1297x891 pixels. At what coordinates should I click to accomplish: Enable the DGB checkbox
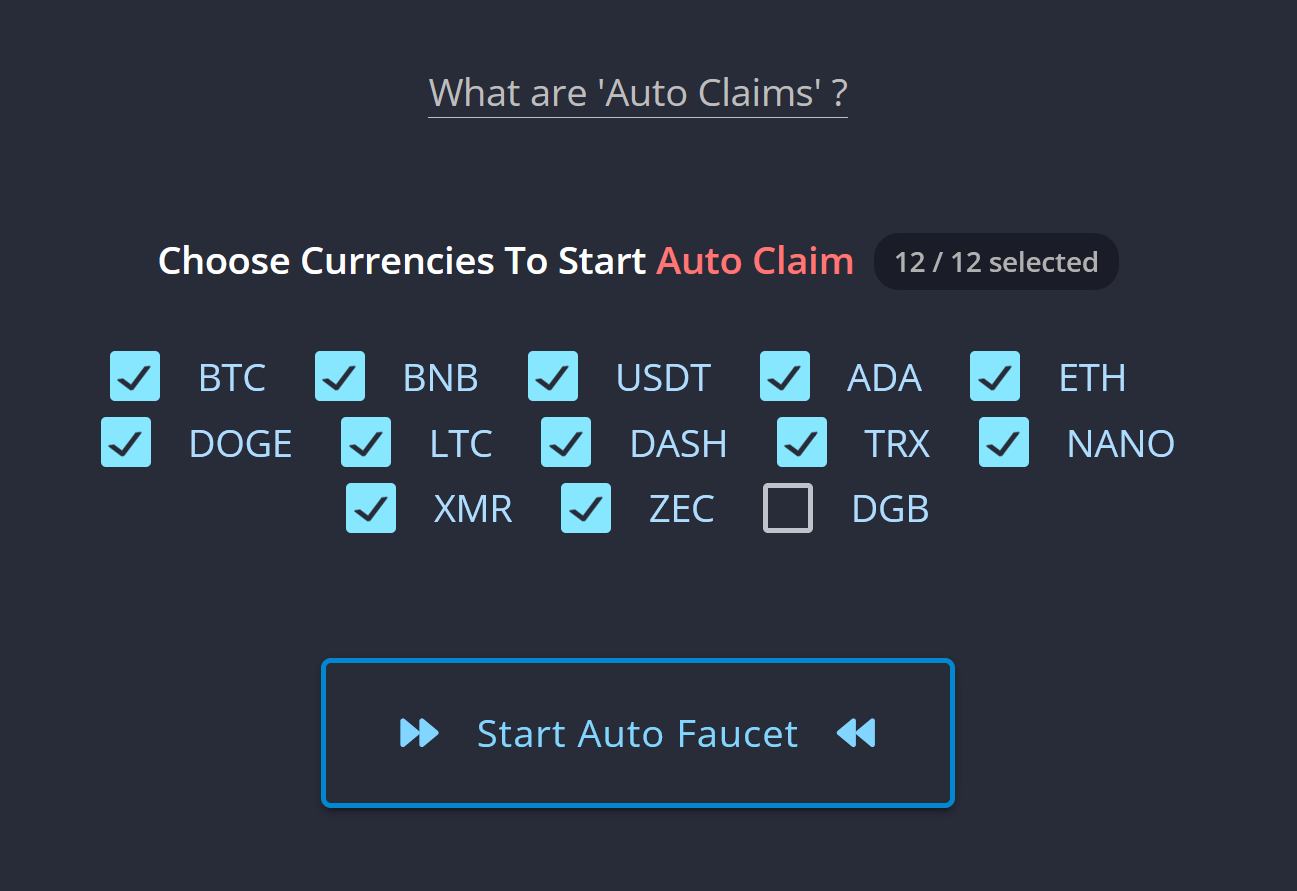point(787,508)
